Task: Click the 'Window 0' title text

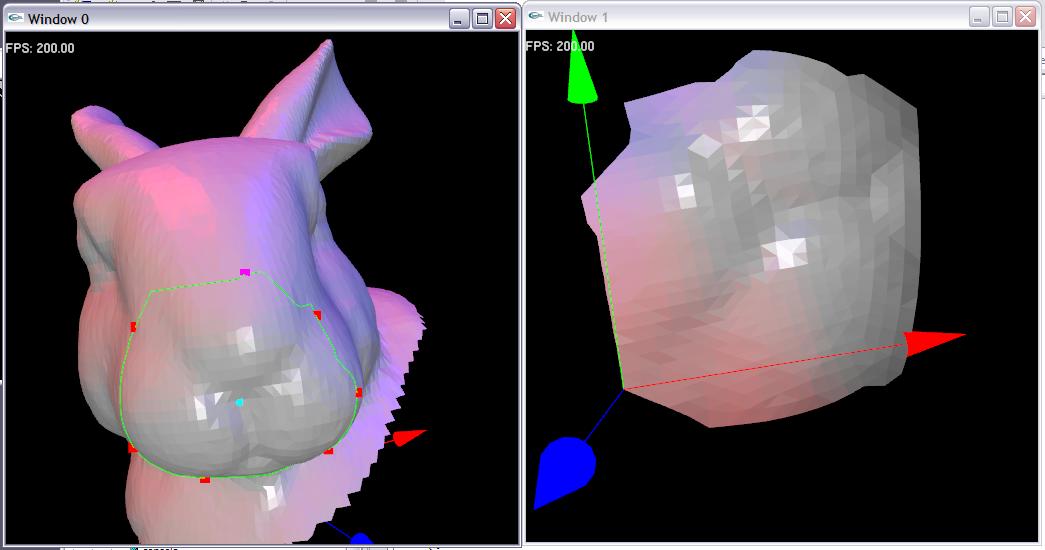Action: 58,19
